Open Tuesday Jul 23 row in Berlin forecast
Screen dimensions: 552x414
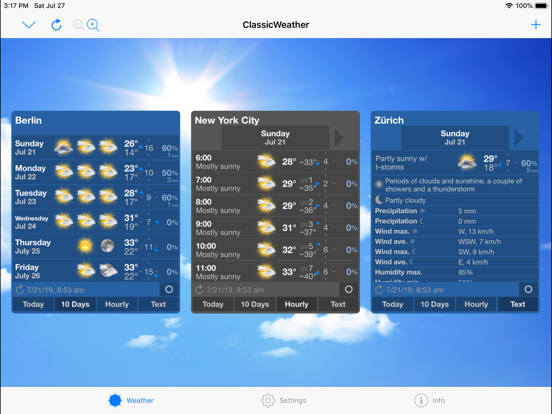pyautogui.click(x=96, y=197)
